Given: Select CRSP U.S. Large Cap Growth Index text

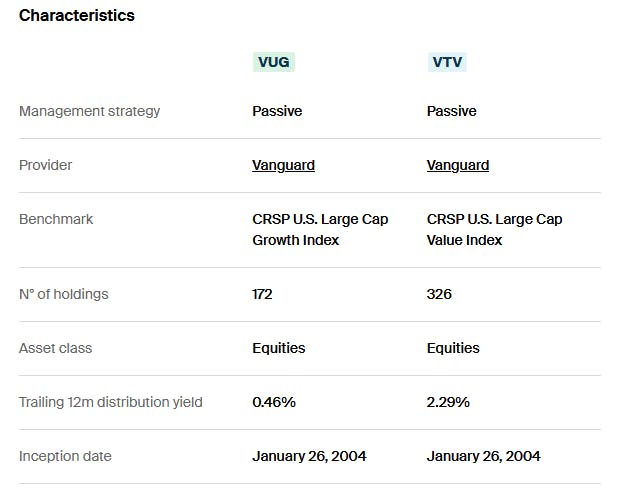Looking at the screenshot, I should click(x=319, y=229).
